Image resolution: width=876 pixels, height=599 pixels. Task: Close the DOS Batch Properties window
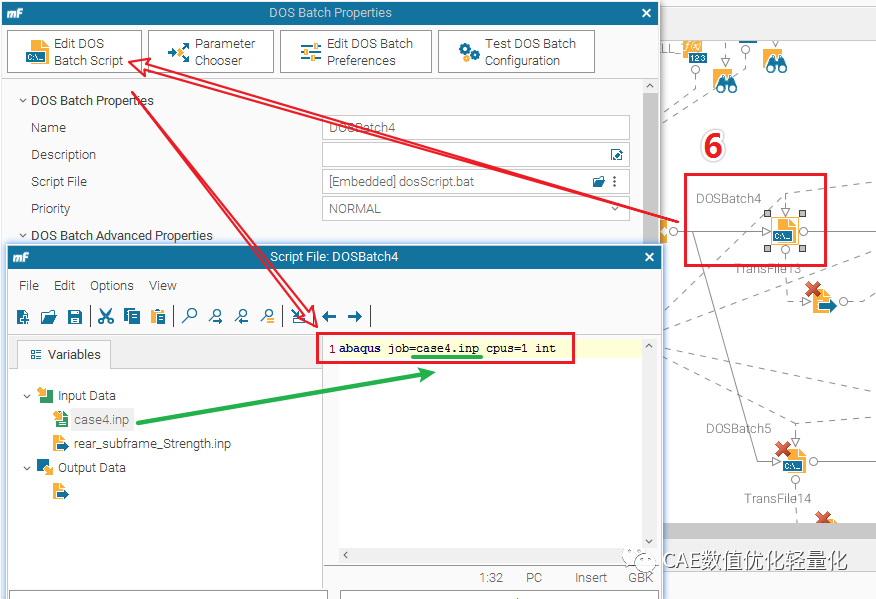(x=646, y=13)
